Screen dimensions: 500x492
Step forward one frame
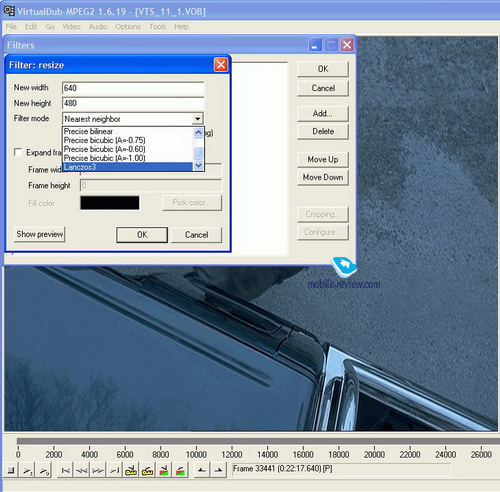(x=98, y=470)
